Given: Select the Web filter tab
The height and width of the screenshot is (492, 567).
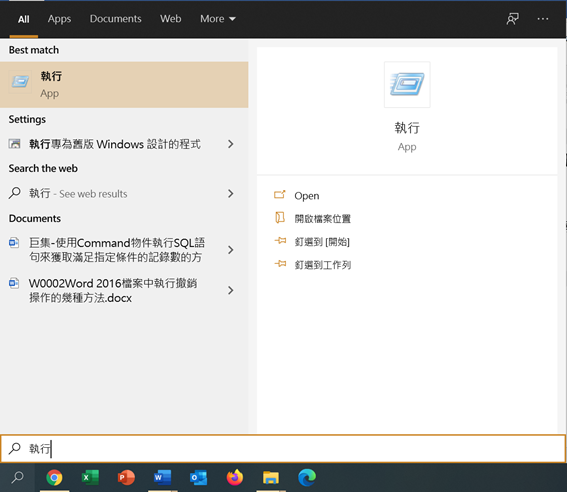Looking at the screenshot, I should (x=171, y=19).
